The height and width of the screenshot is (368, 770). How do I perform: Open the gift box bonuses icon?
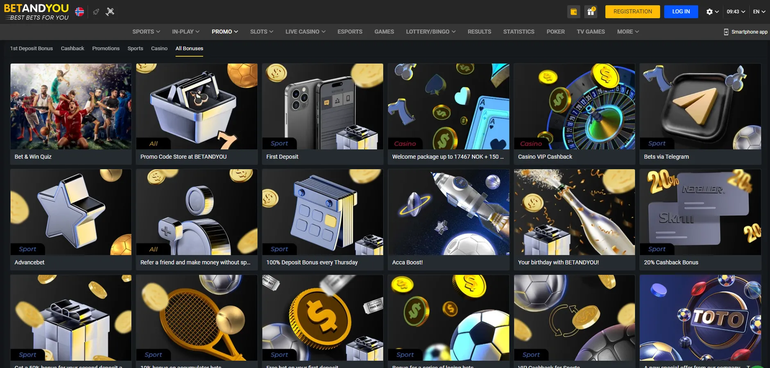click(591, 12)
